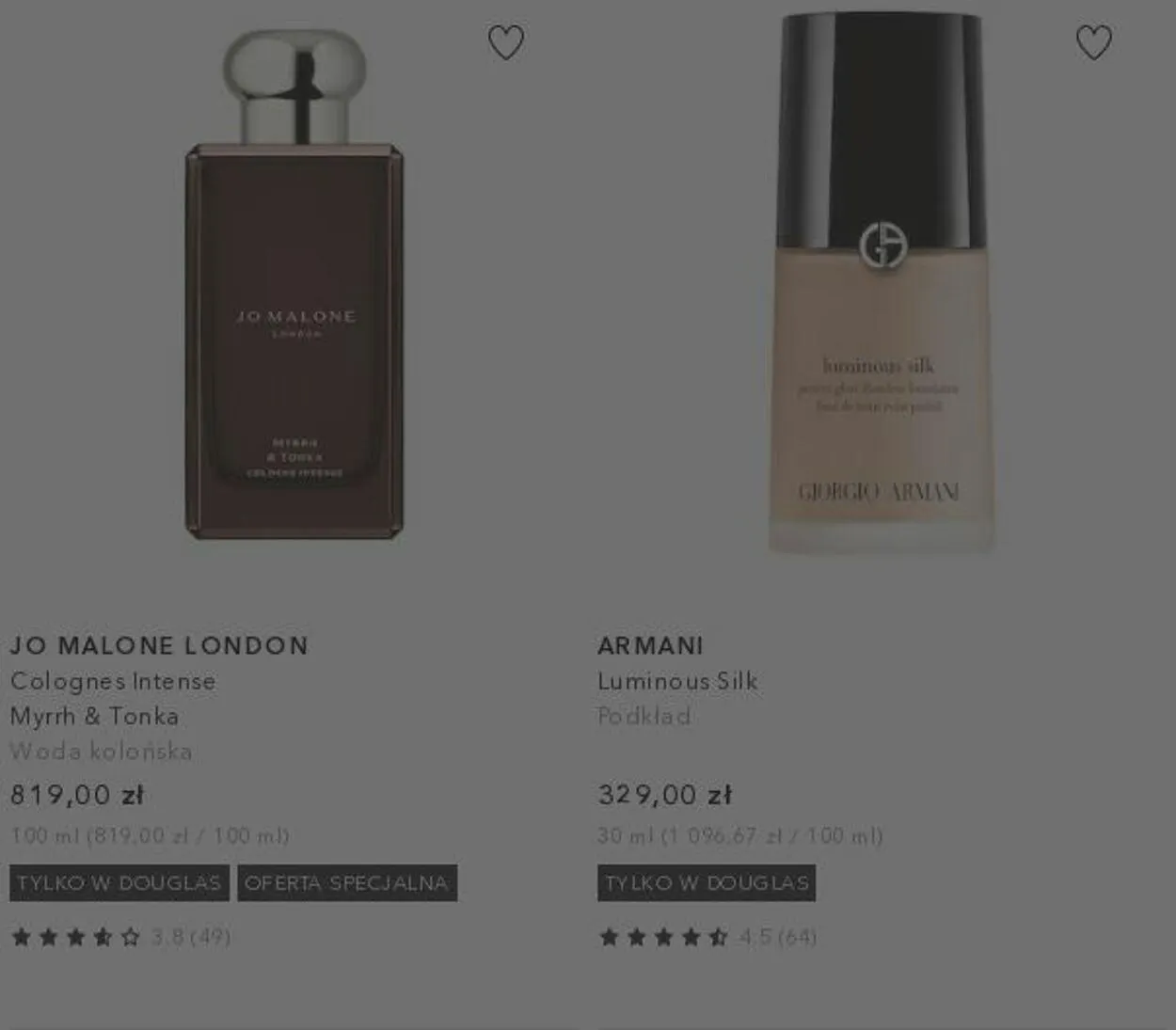Select Myrrh & Tonka product name
1176x1030 pixels.
point(94,716)
